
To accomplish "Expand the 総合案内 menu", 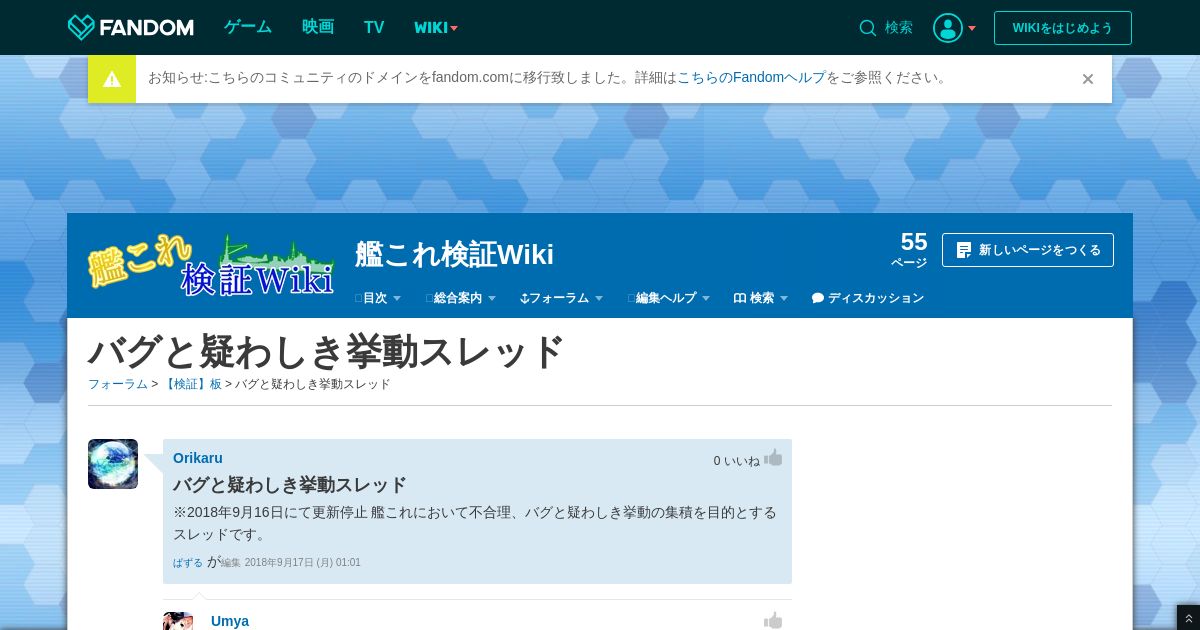I will [461, 298].
